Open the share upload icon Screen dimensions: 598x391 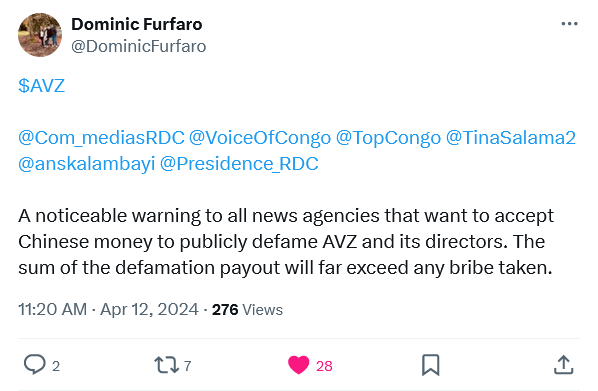pyautogui.click(x=563, y=365)
